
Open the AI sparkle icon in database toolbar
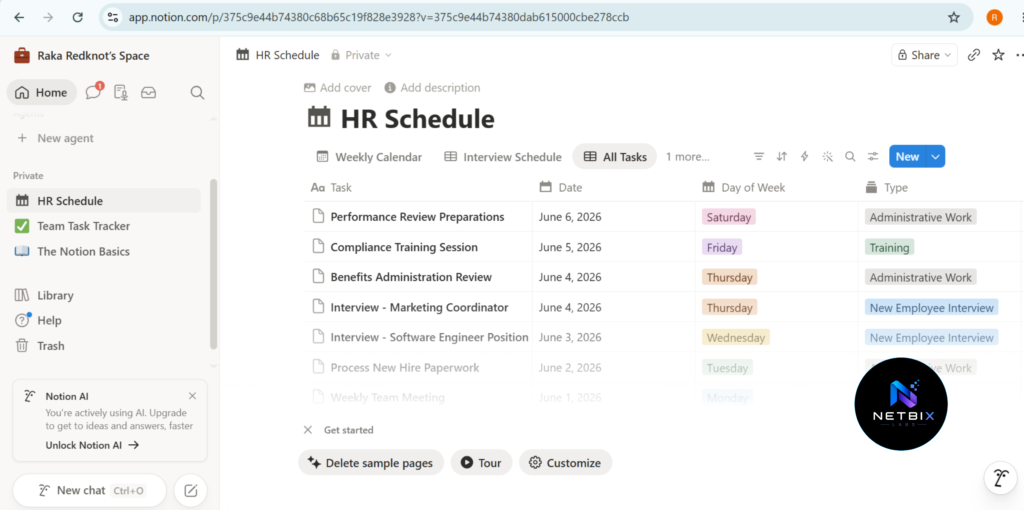(827, 157)
